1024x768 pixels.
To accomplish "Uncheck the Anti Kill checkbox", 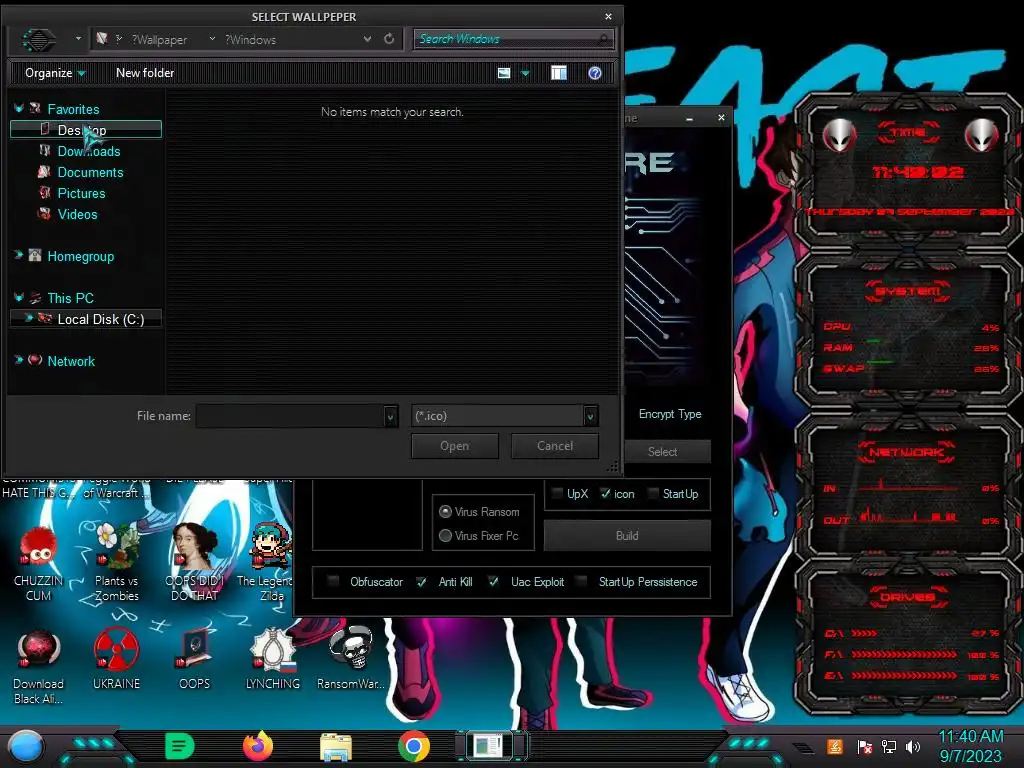I will click(422, 581).
